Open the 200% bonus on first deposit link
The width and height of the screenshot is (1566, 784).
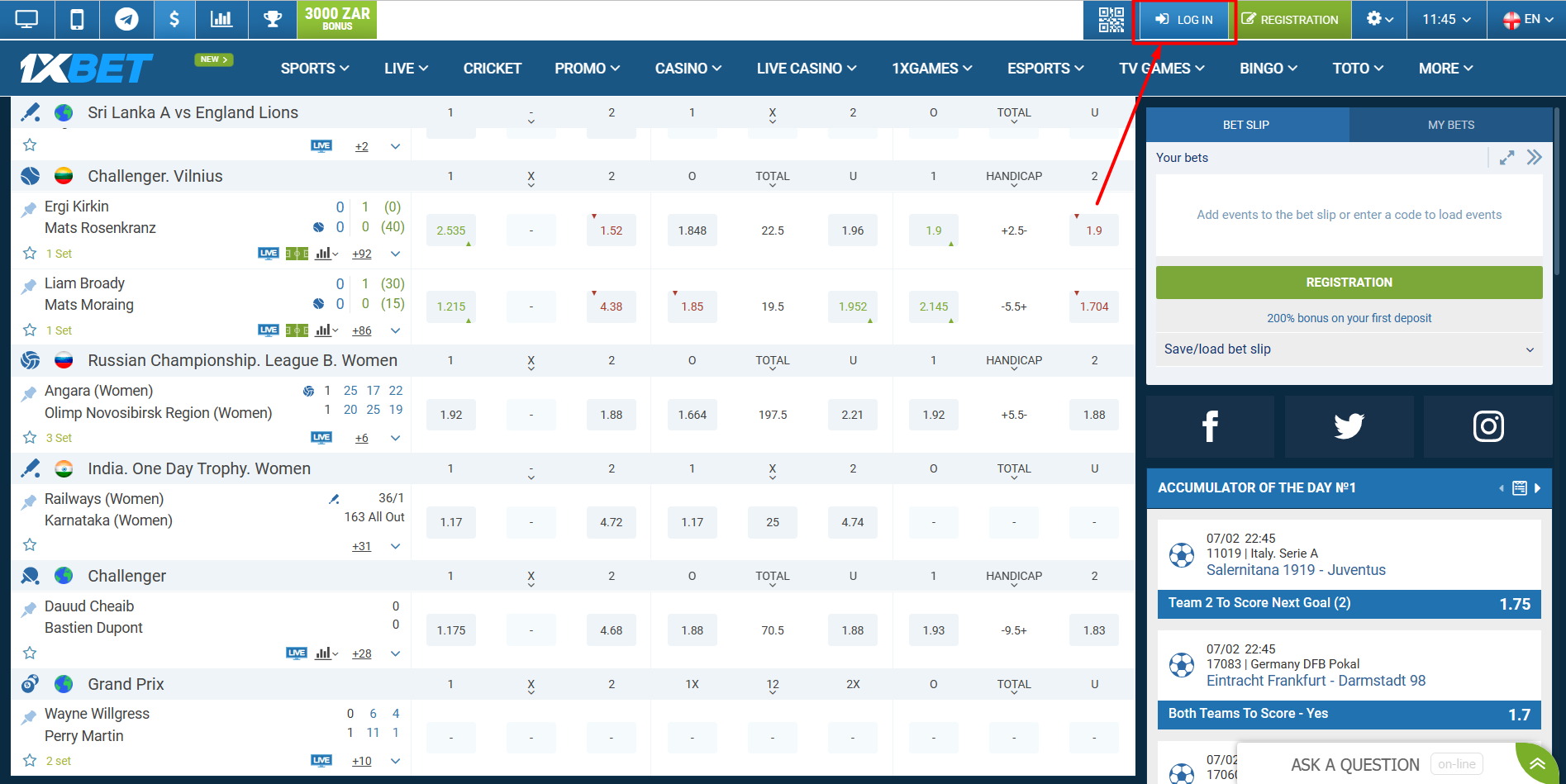click(x=1349, y=318)
